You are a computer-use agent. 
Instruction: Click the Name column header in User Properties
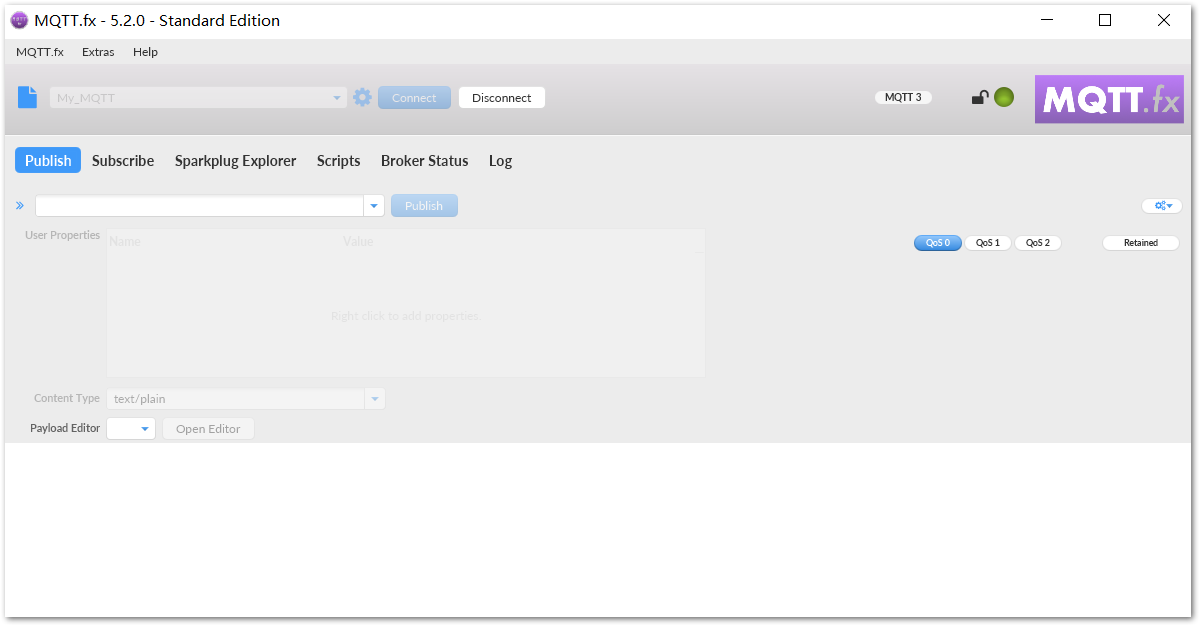coord(125,241)
